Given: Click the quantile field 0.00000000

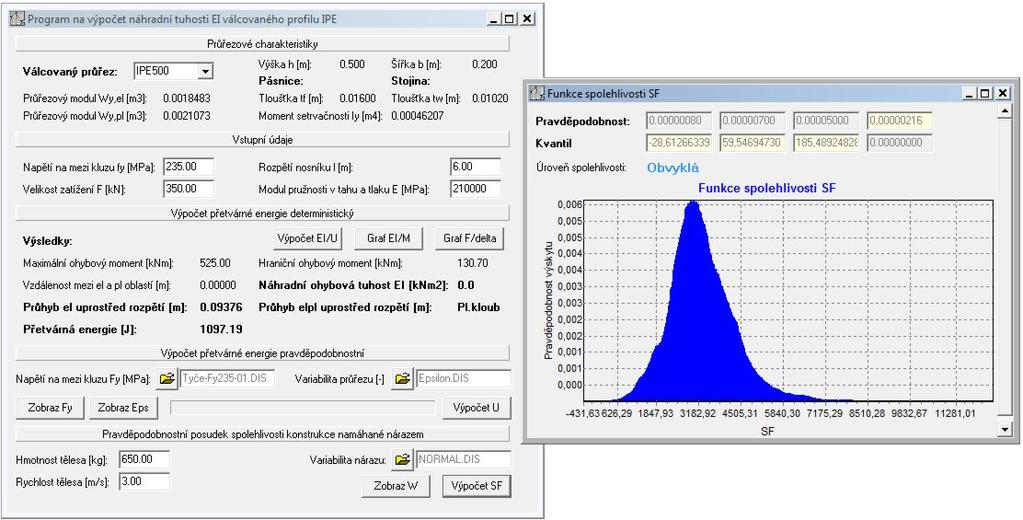Looking at the screenshot, I should coord(900,143).
